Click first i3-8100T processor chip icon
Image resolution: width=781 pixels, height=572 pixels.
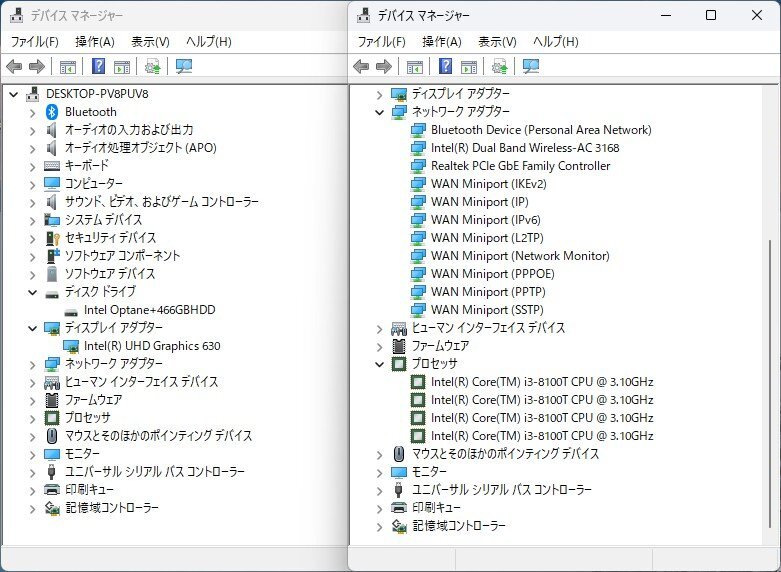pyautogui.click(x=418, y=382)
